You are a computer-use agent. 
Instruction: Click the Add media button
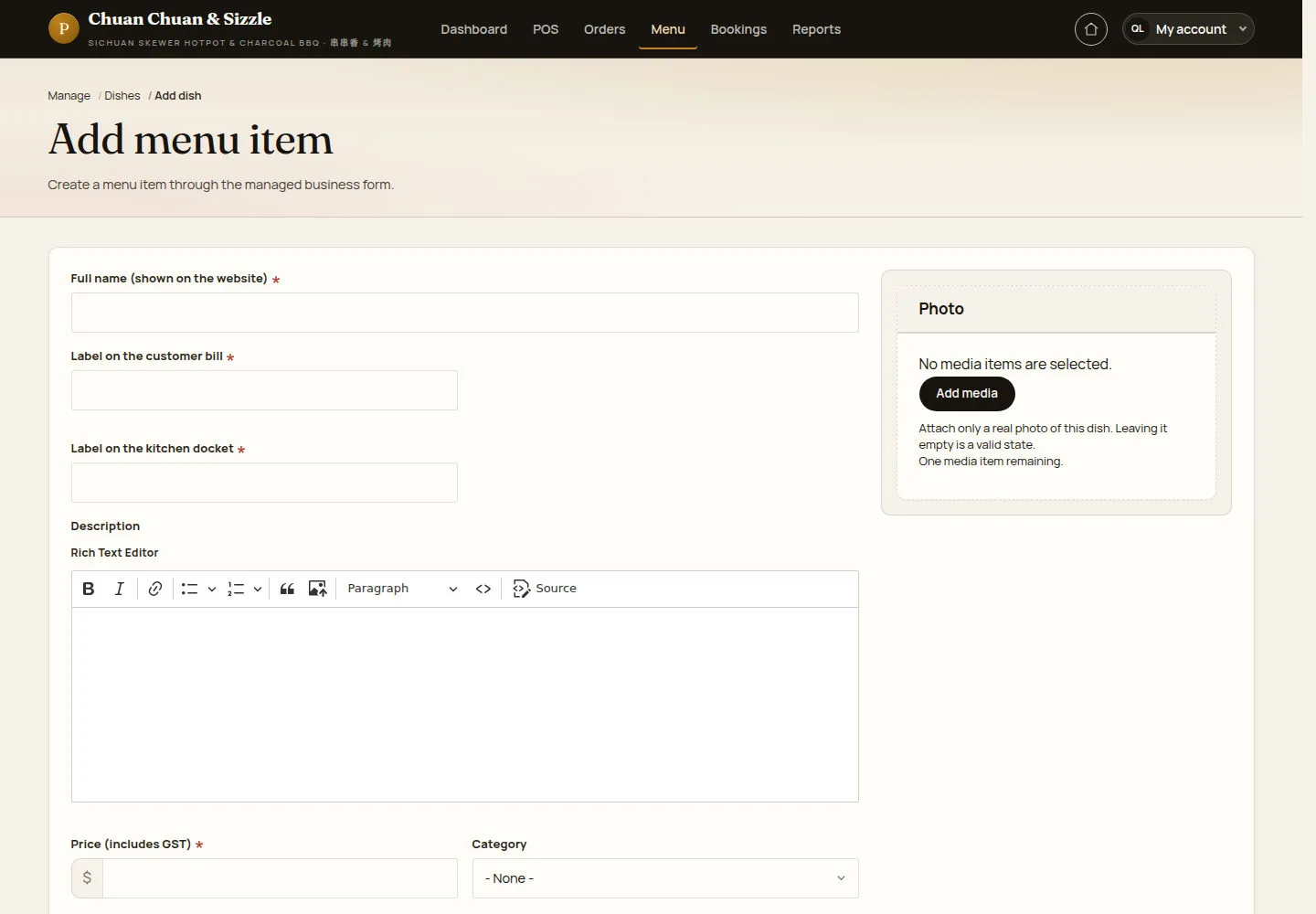pyautogui.click(x=967, y=394)
